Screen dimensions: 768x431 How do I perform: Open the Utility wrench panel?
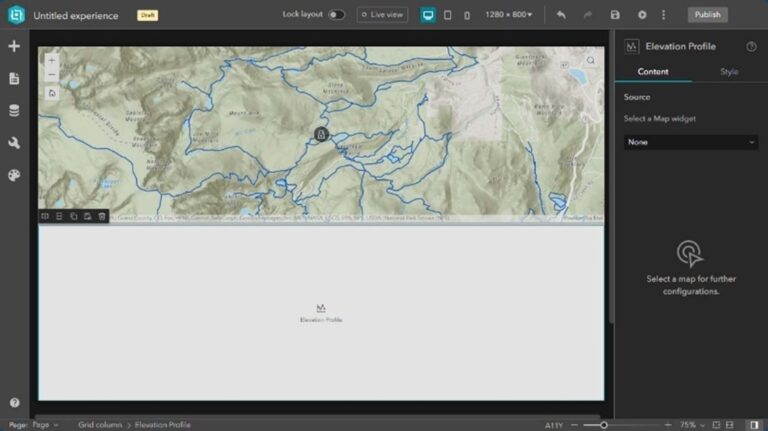14,143
